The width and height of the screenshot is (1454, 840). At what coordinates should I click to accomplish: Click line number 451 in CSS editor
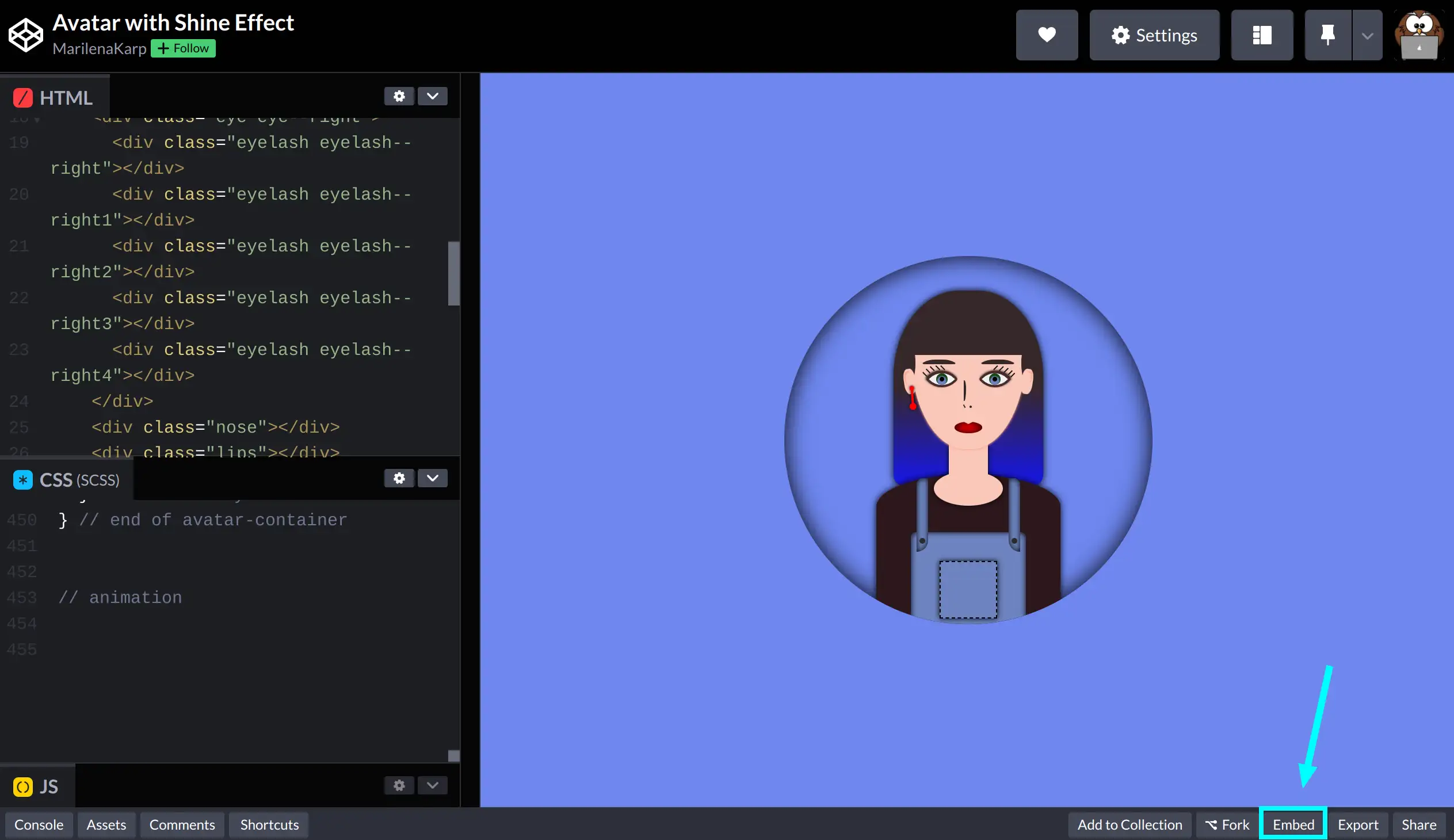pyautogui.click(x=21, y=546)
